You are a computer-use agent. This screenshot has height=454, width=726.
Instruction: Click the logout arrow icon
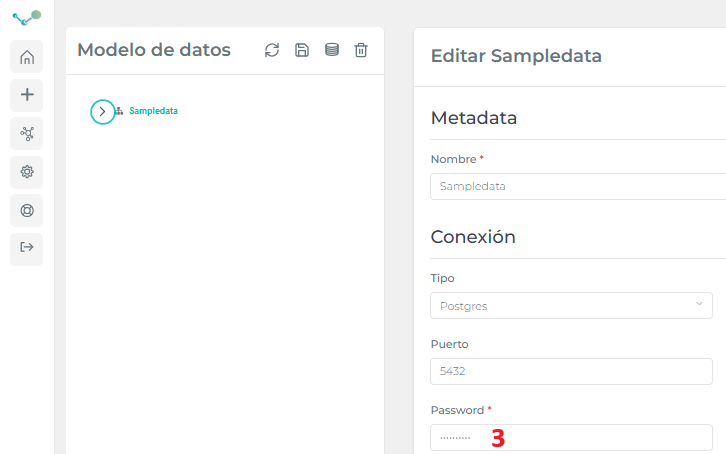(27, 247)
